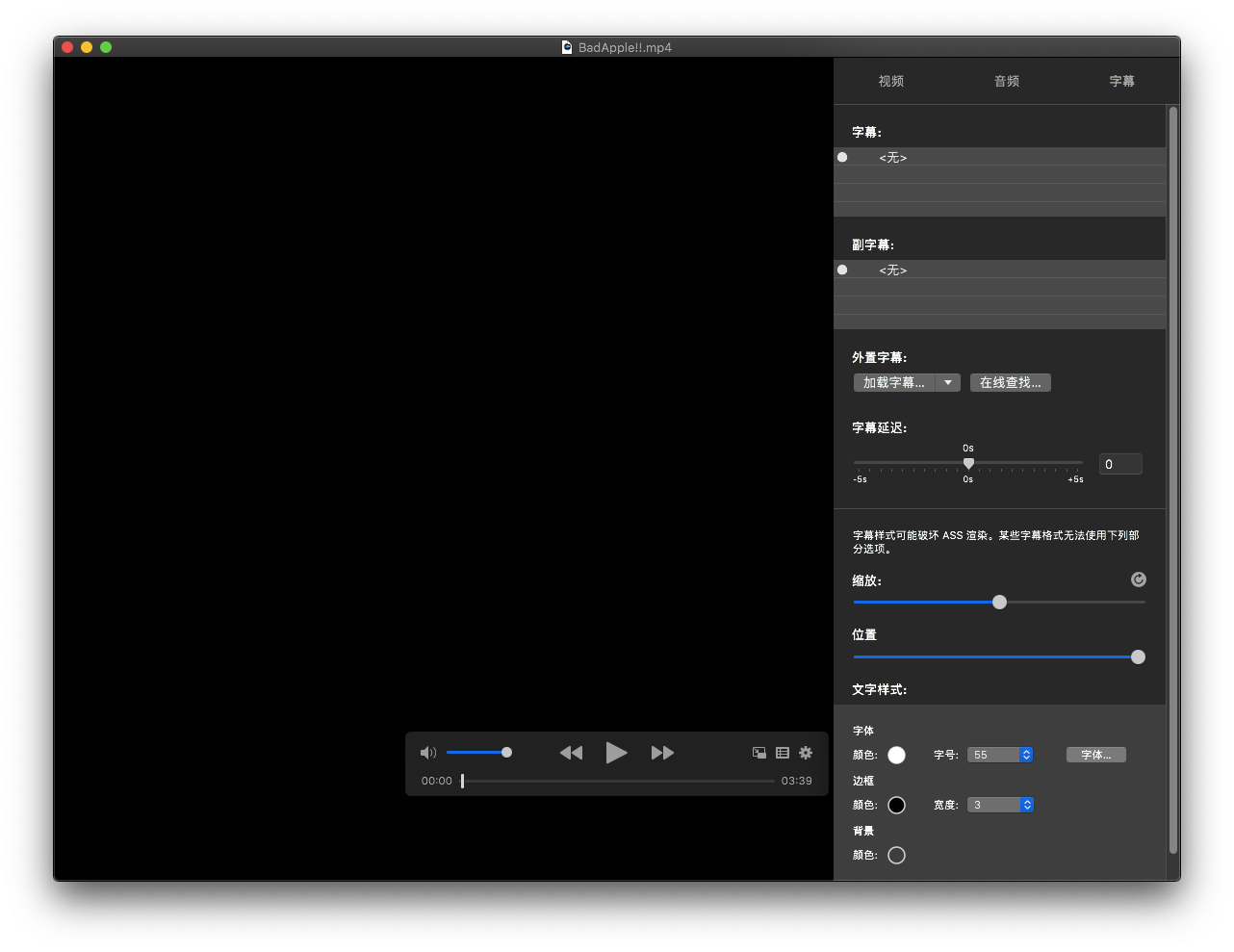This screenshot has height=952, width=1234.
Task: Click the 字体... button
Action: pos(1095,755)
